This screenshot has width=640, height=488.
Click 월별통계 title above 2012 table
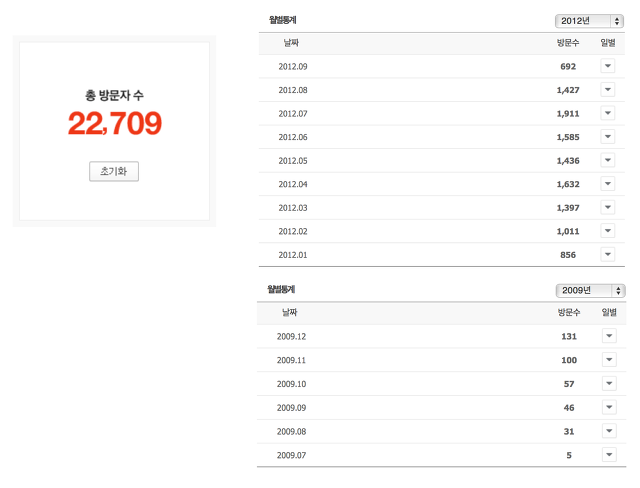(x=282, y=20)
